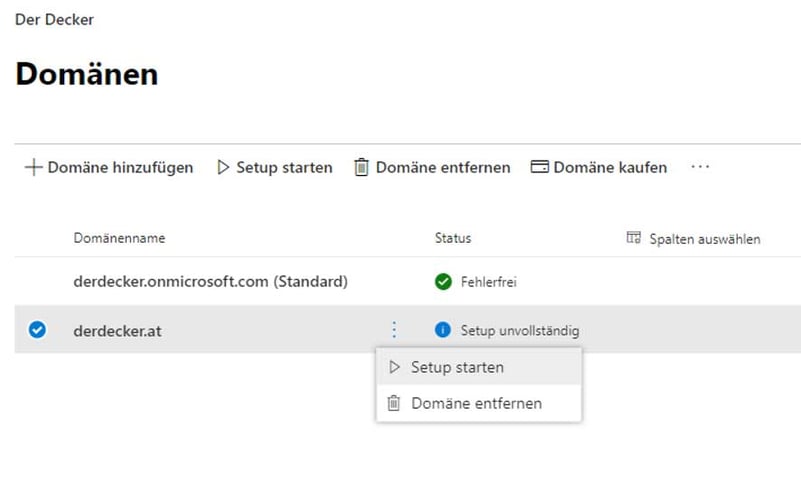Click the play icon in the context menu

pyautogui.click(x=394, y=367)
